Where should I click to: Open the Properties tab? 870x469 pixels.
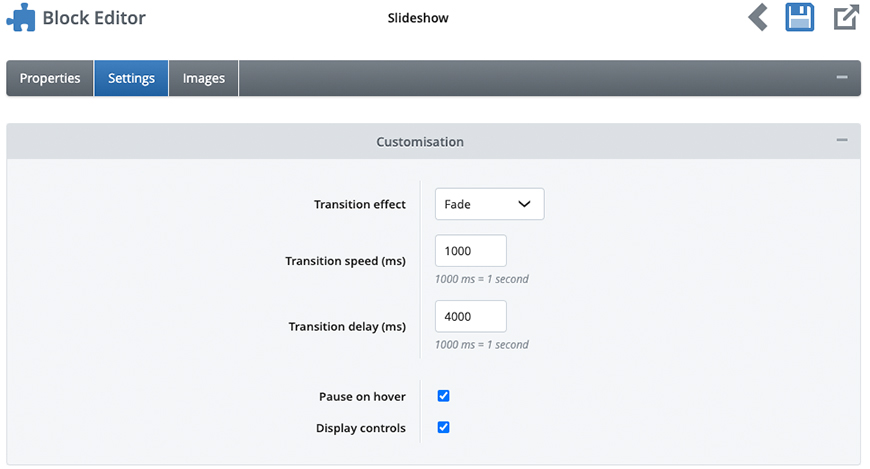click(50, 78)
